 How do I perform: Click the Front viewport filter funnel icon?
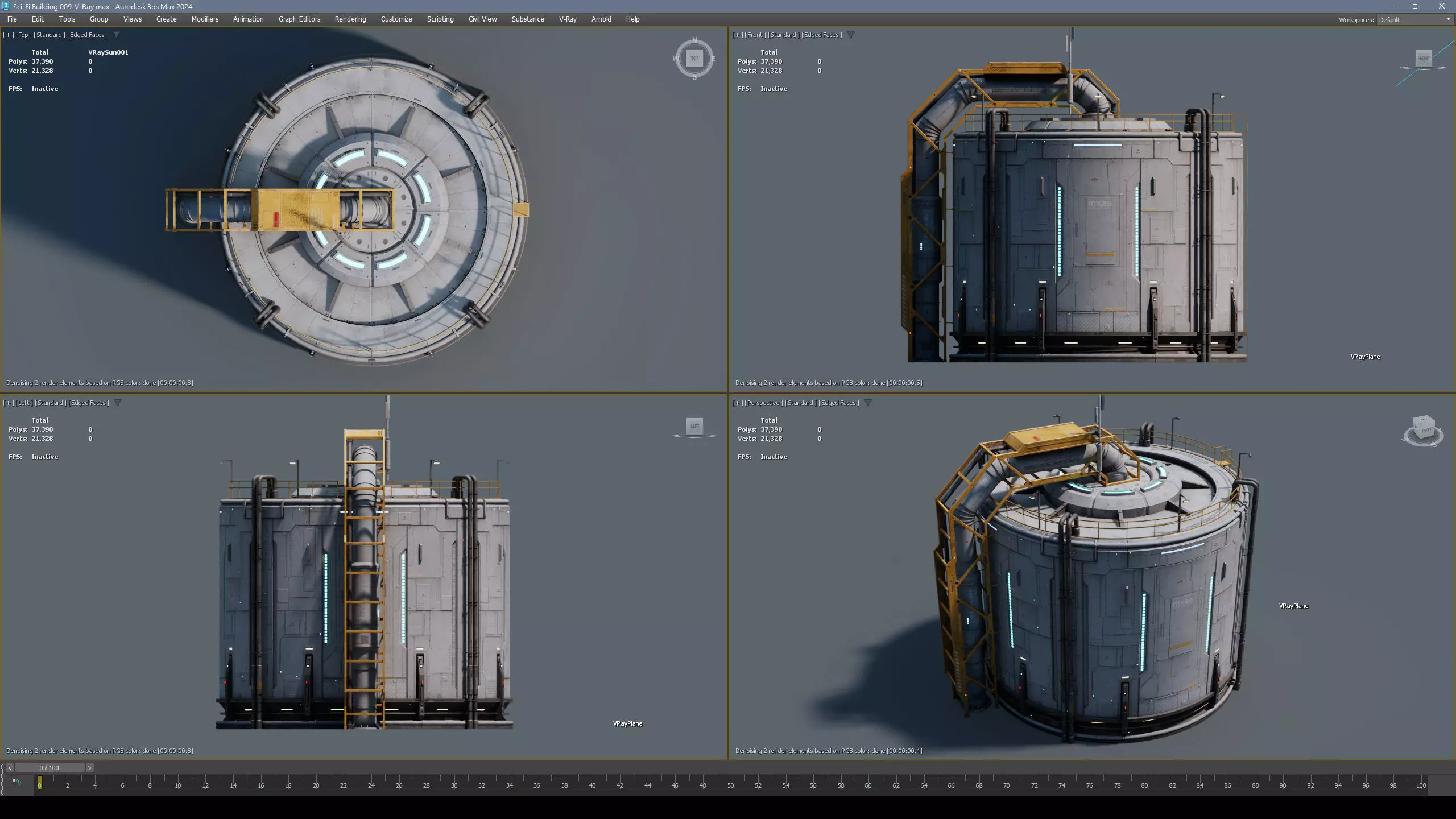851,35
